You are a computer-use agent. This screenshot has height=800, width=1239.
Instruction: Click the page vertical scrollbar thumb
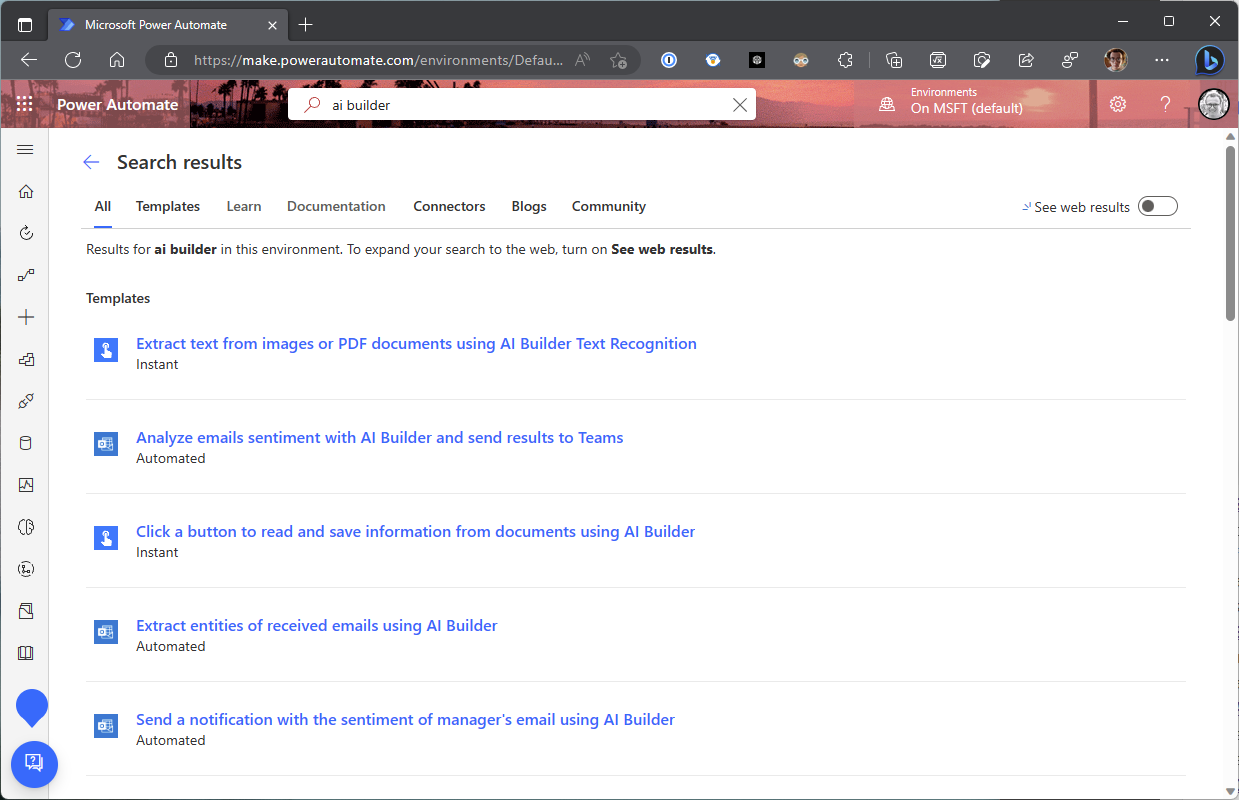click(x=1230, y=234)
